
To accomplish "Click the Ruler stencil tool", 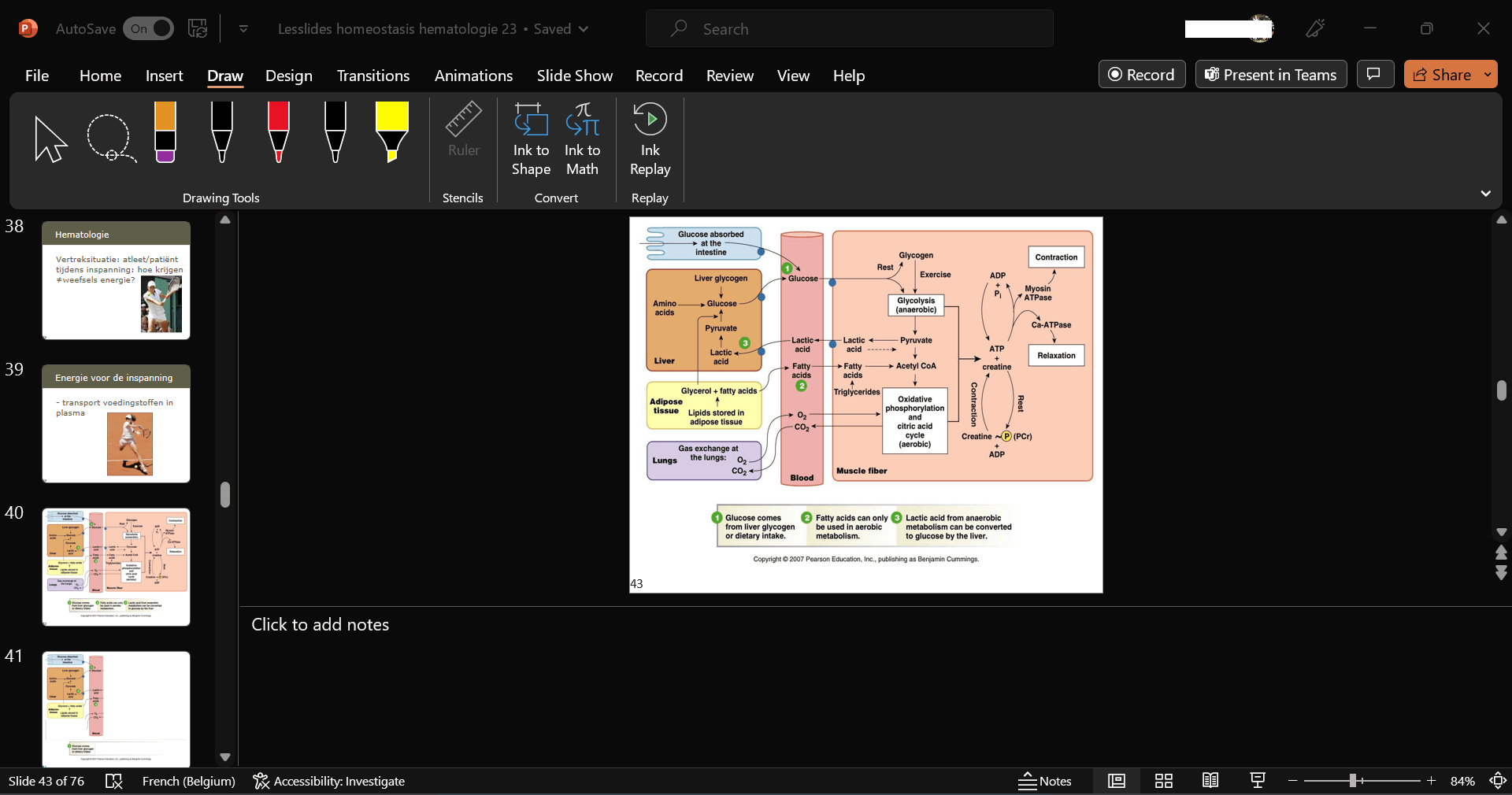I will (463, 131).
